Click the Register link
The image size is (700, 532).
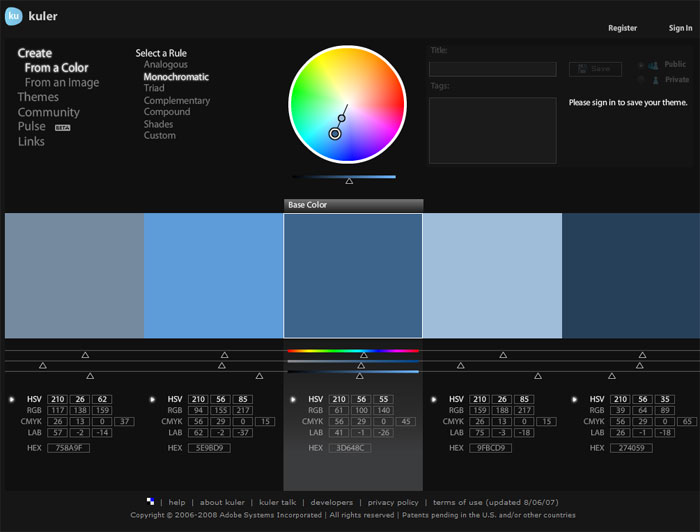click(x=622, y=28)
